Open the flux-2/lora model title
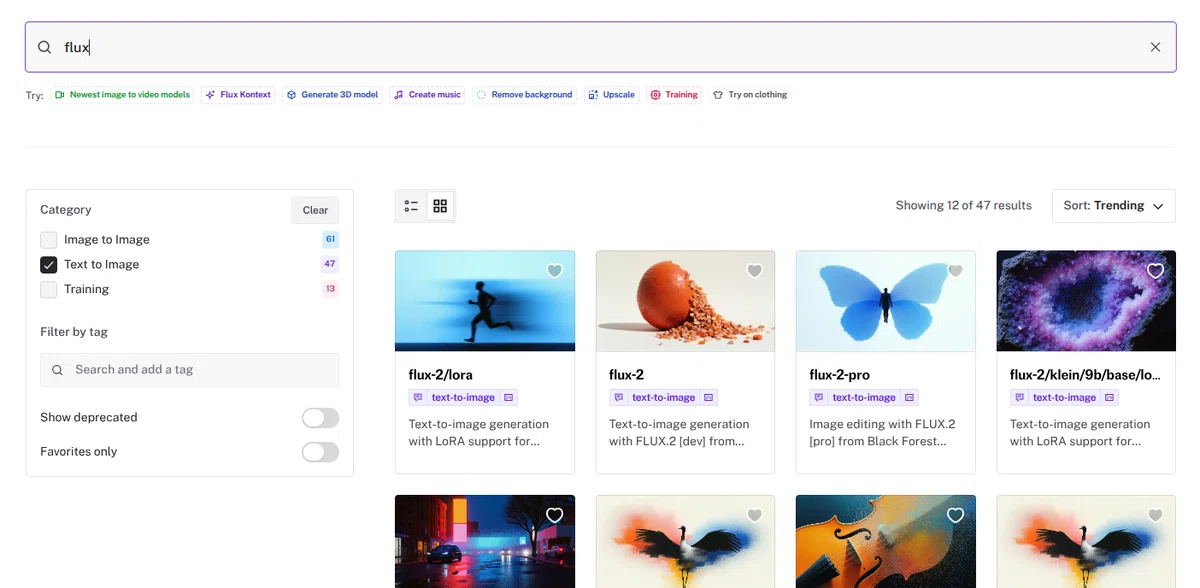This screenshot has width=1200, height=588. pos(442,375)
